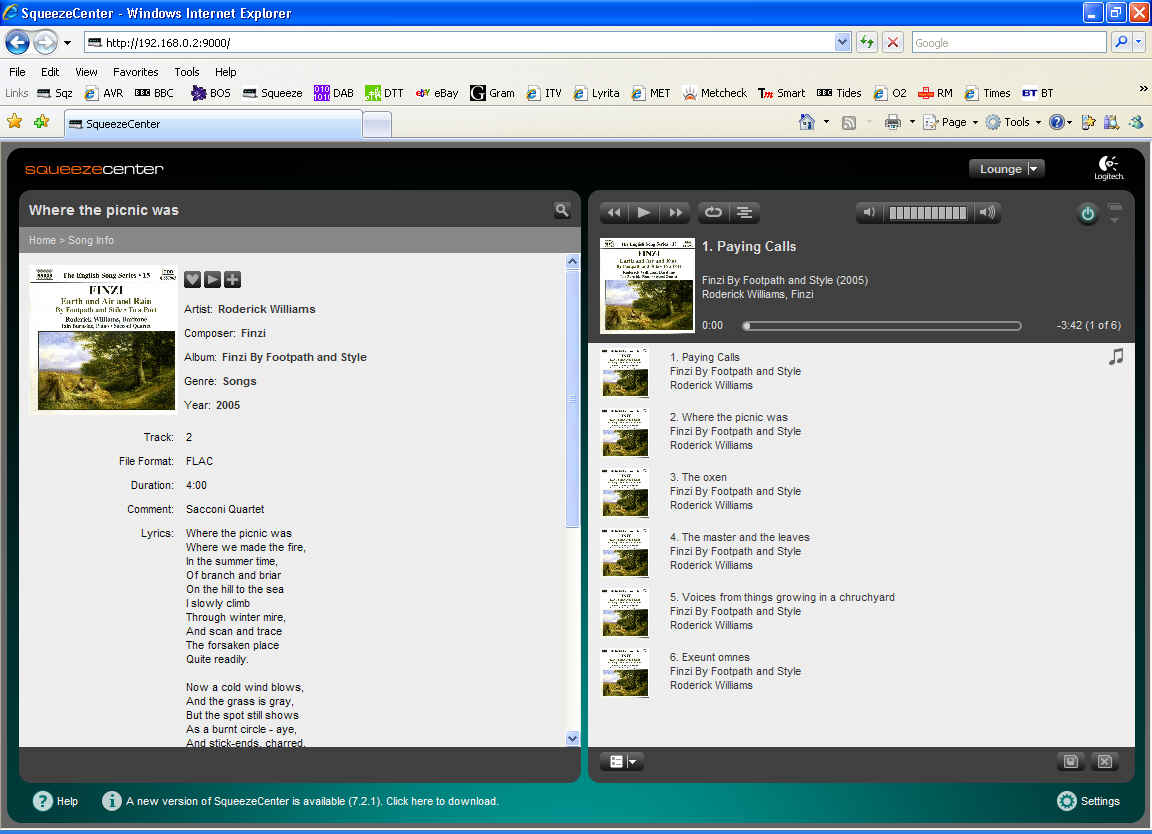This screenshot has width=1152, height=834.
Task: Click the volume down speaker icon
Action: point(869,212)
